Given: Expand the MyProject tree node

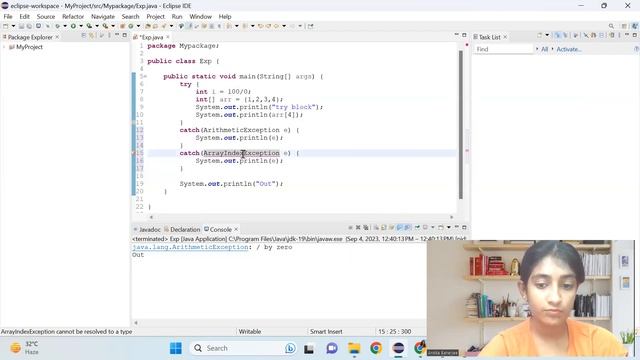Looking at the screenshot, I should pyautogui.click(x=4, y=47).
